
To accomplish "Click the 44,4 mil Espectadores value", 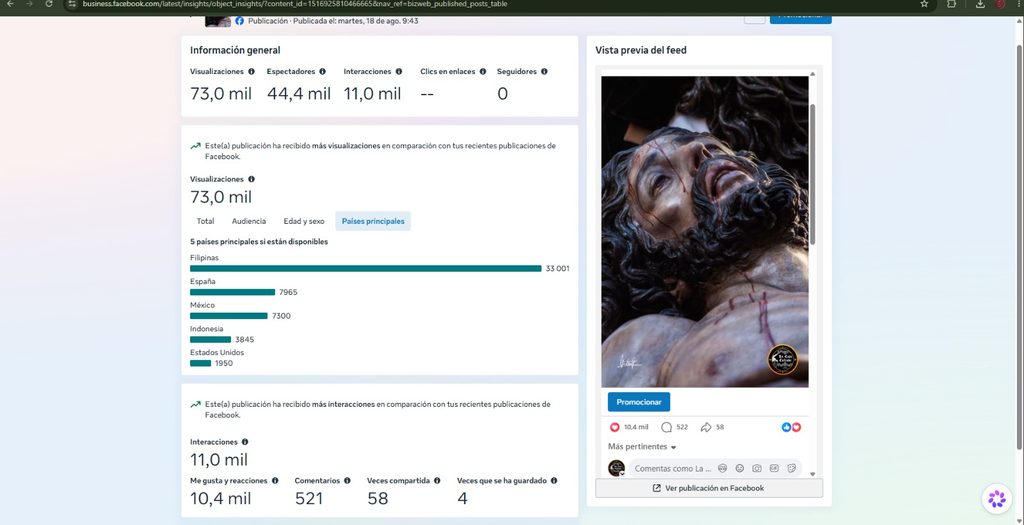I will point(299,94).
